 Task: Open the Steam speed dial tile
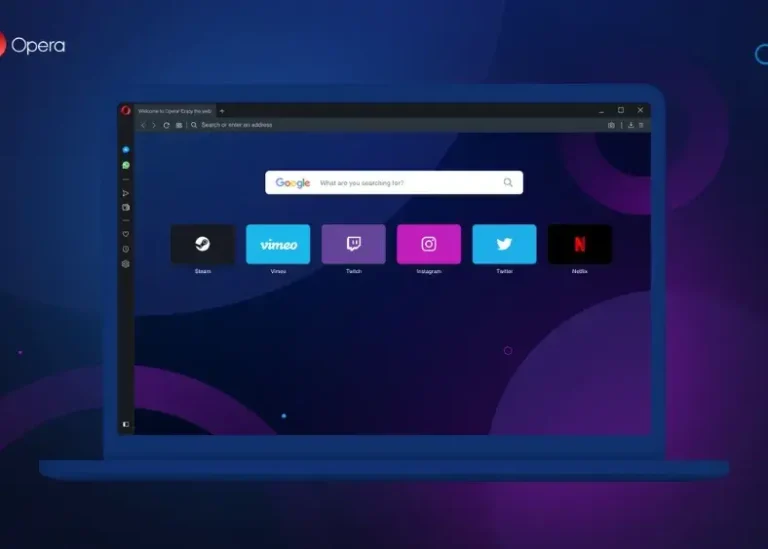tap(203, 244)
